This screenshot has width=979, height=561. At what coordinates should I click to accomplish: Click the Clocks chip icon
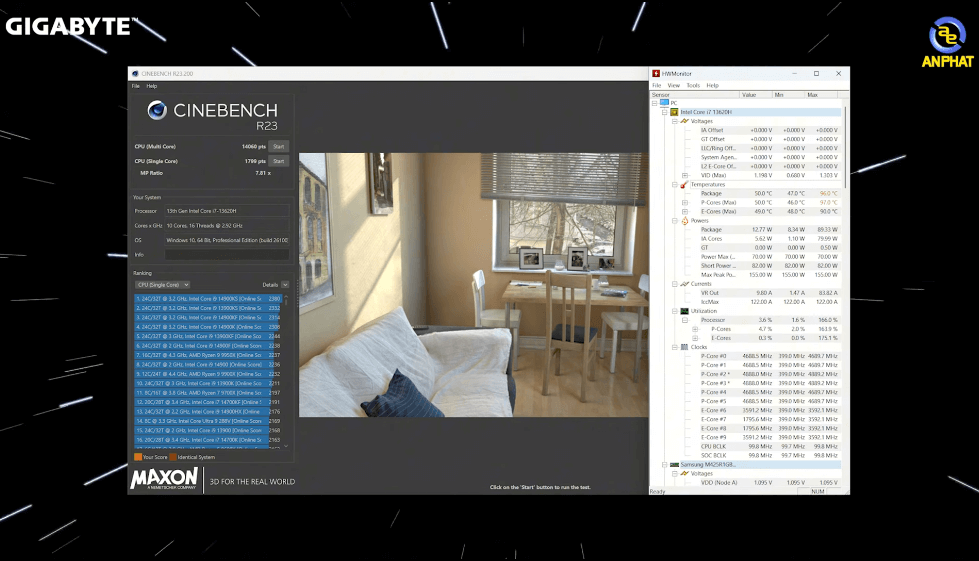[x=684, y=347]
